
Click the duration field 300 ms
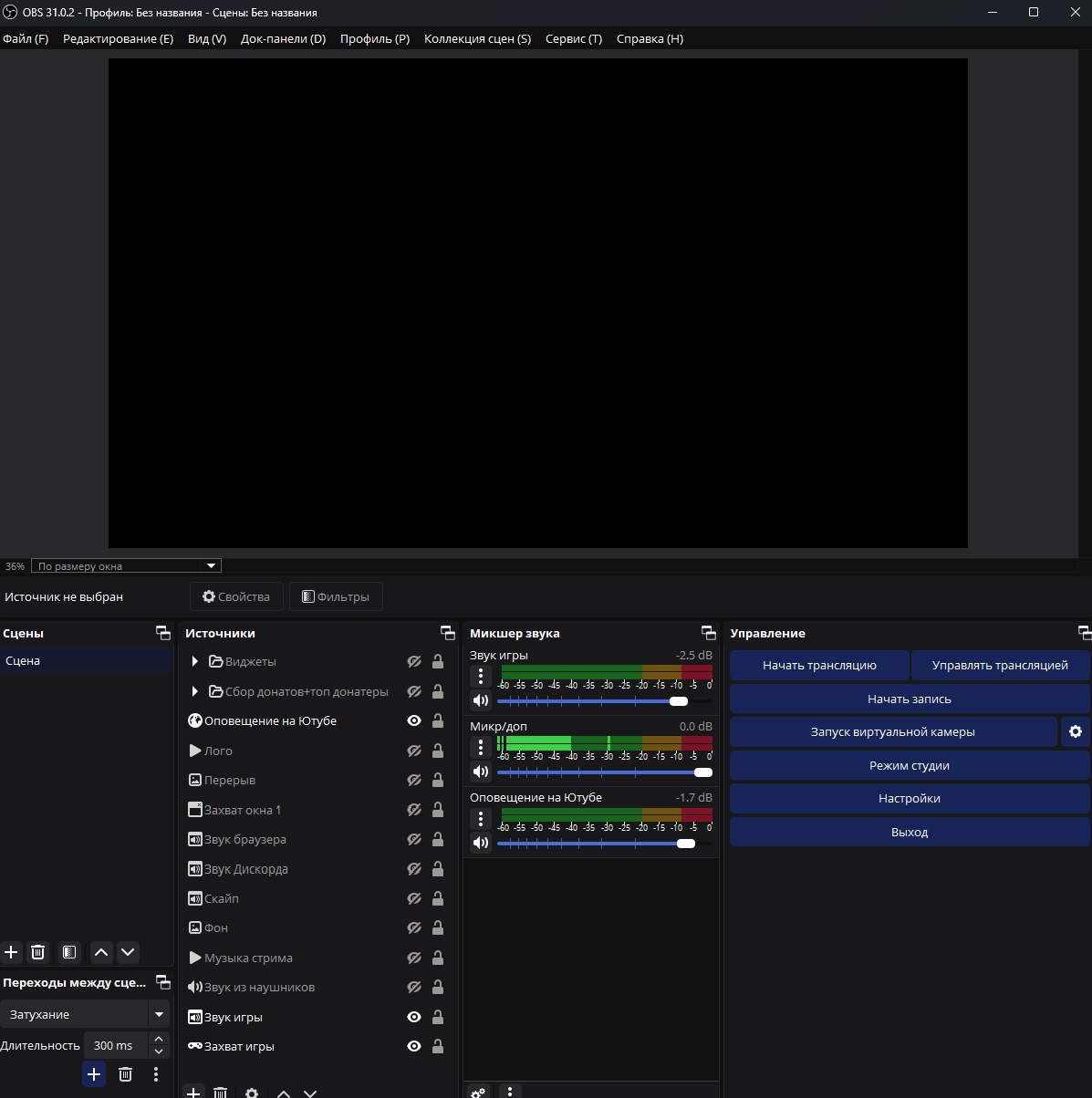pyautogui.click(x=115, y=1045)
